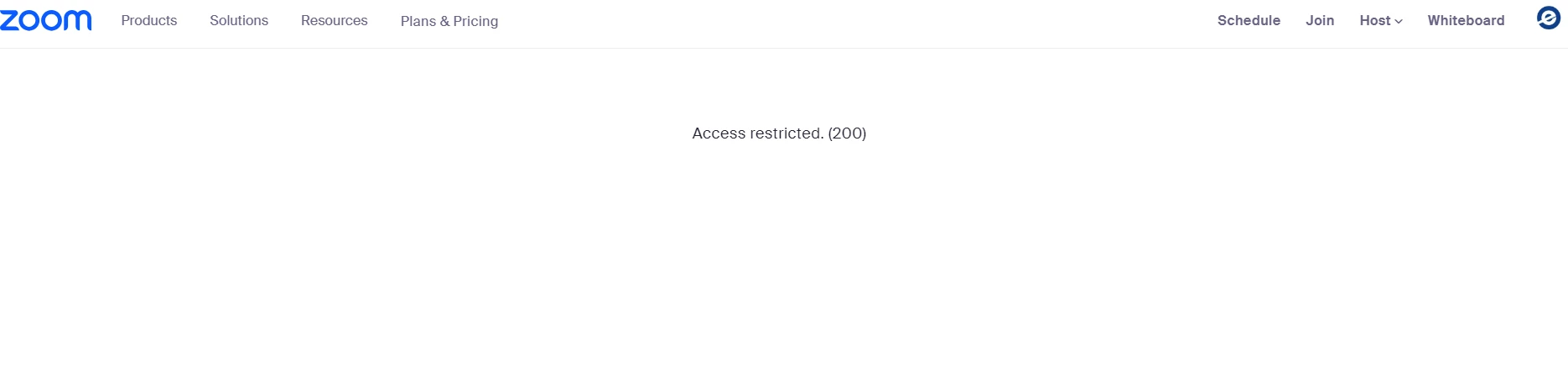Click the Join meeting link
The width and height of the screenshot is (1568, 392).
1320,20
